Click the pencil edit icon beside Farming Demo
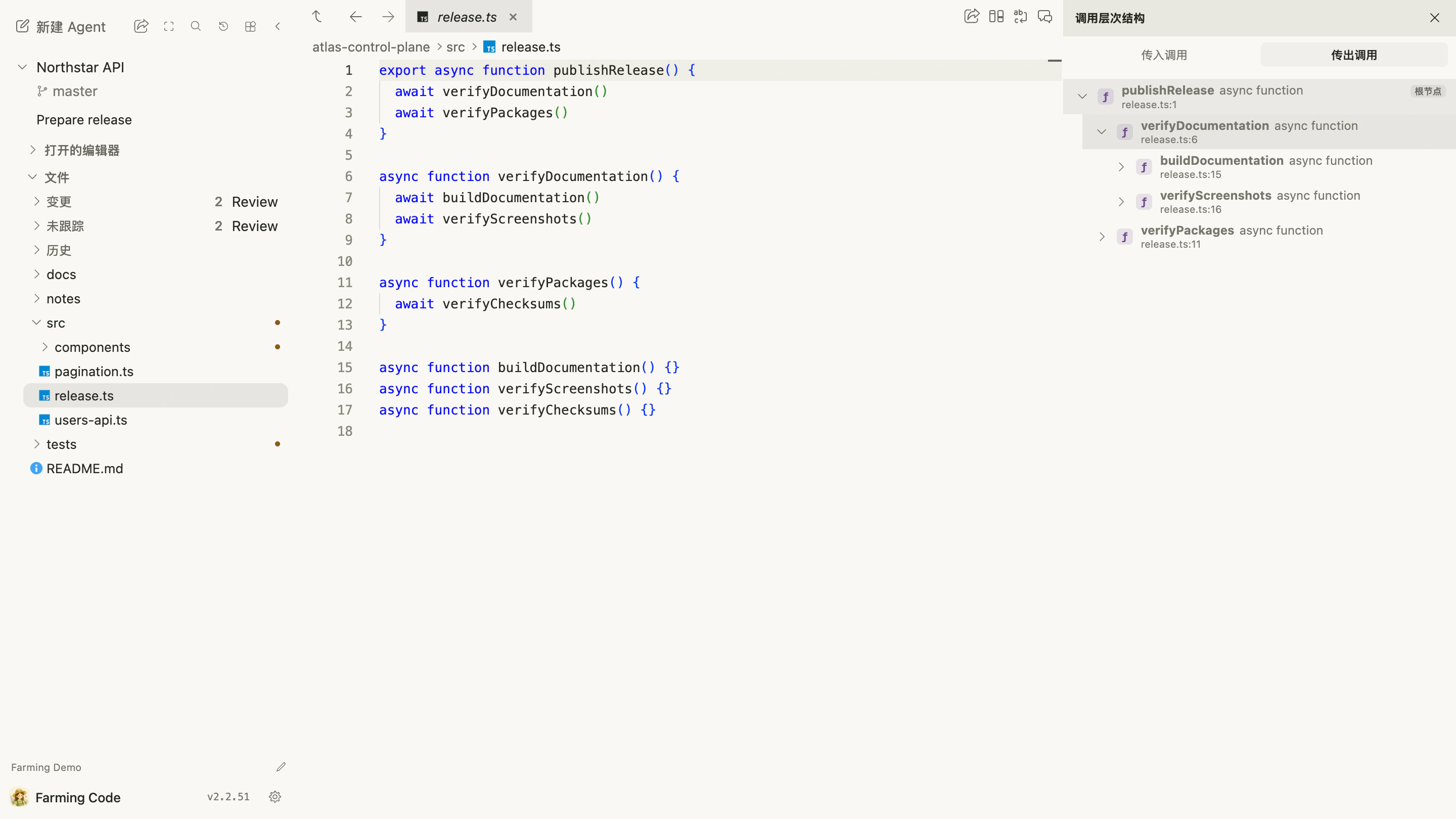 point(281,767)
